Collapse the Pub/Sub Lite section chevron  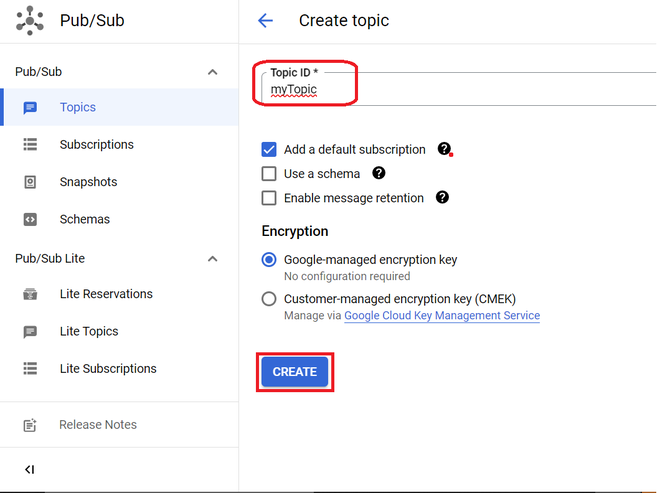pos(212,259)
